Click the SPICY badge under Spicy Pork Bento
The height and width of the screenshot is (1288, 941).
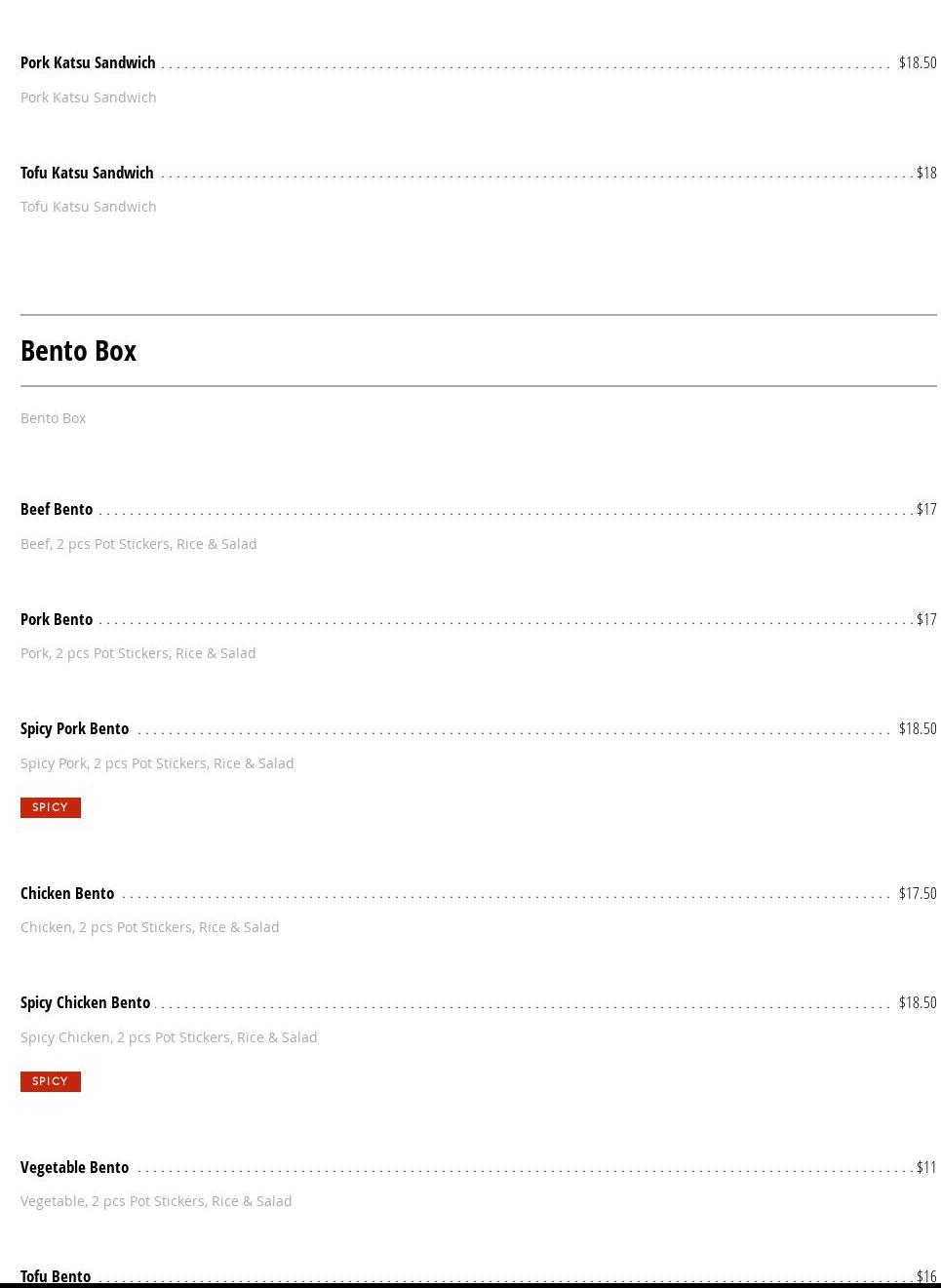(x=51, y=807)
